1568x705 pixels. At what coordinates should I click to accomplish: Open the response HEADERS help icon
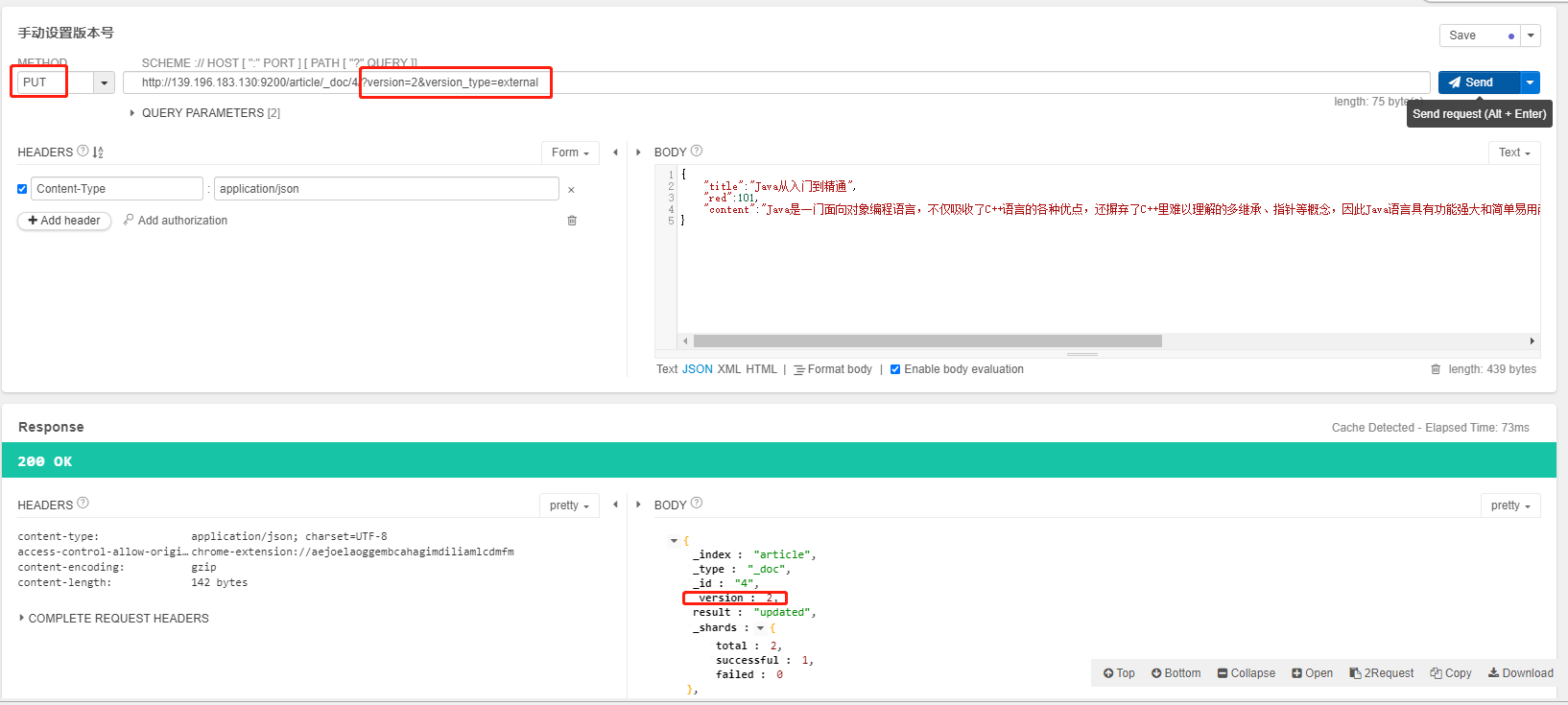pos(83,503)
